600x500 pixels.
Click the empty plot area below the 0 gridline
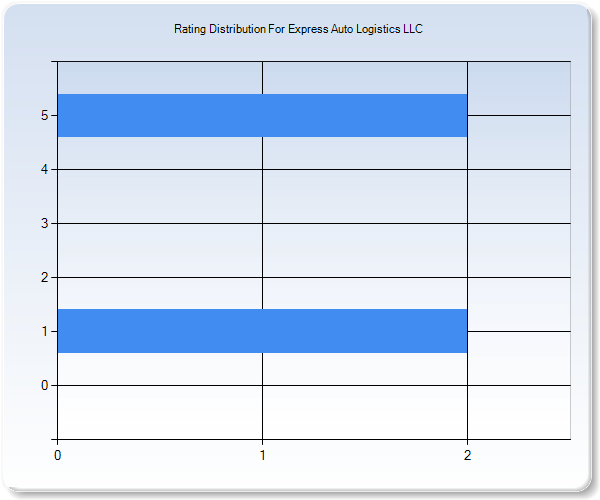313,412
